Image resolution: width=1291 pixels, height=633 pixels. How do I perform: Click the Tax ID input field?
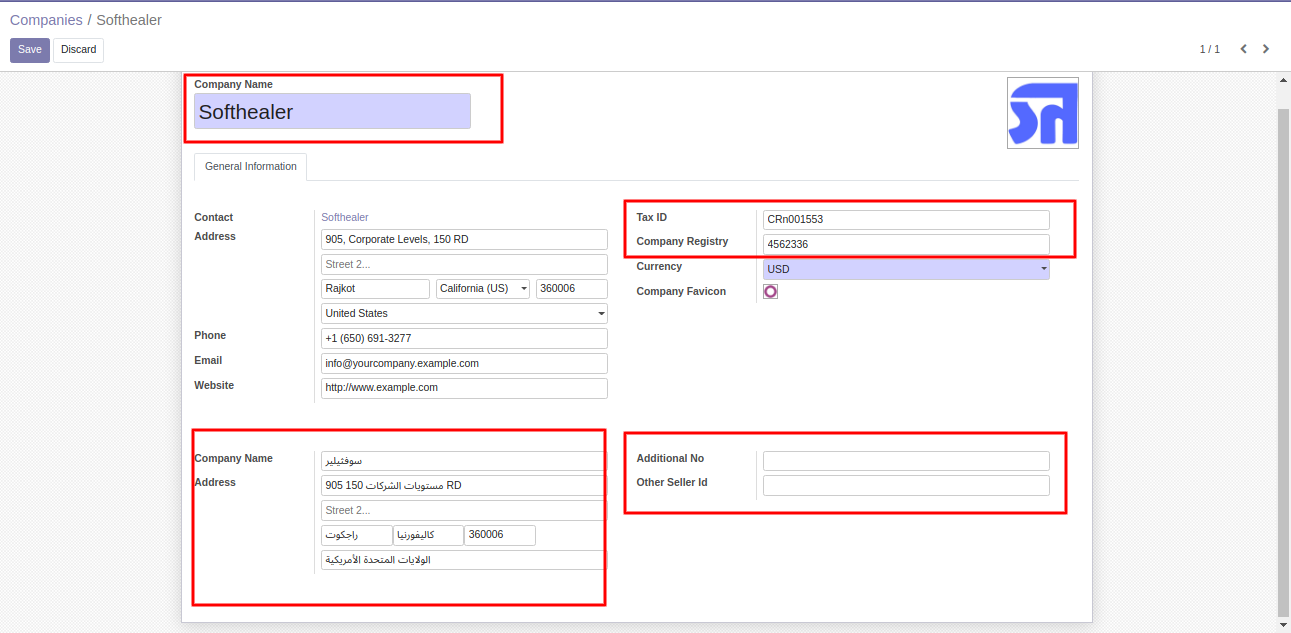tap(905, 220)
